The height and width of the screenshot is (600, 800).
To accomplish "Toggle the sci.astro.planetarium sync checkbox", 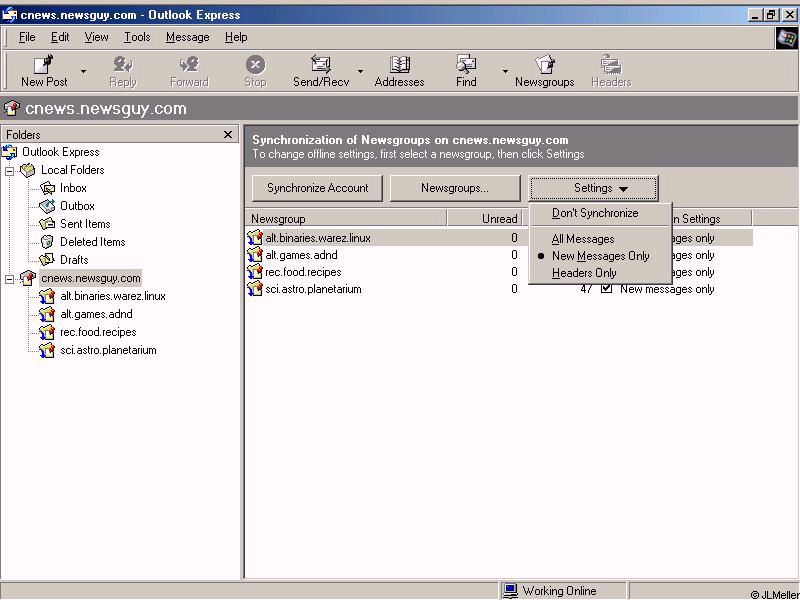I will [606, 289].
